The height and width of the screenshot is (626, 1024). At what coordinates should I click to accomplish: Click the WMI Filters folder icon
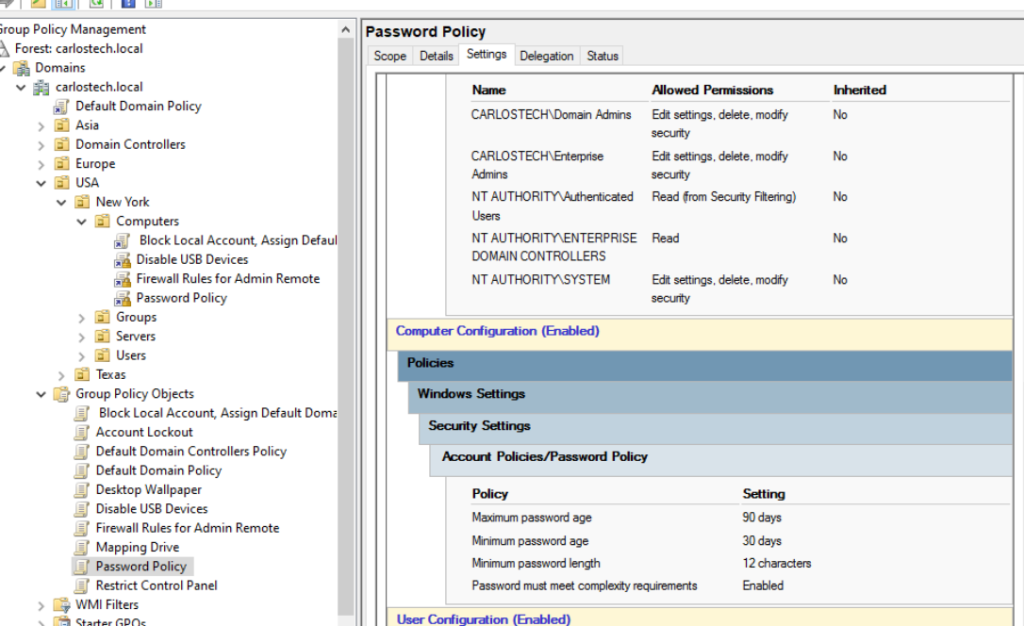coord(62,605)
